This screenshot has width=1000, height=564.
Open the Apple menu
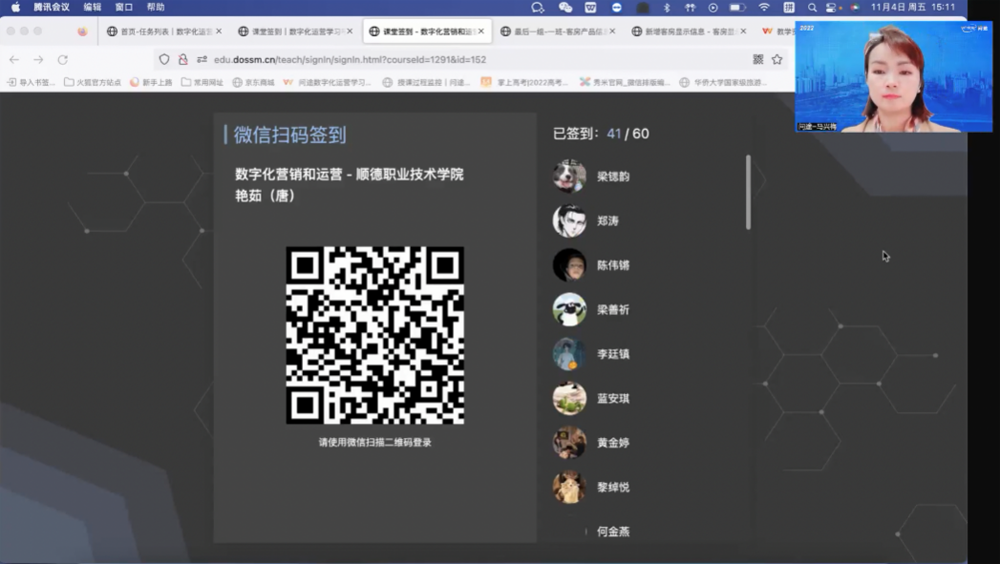[15, 7]
